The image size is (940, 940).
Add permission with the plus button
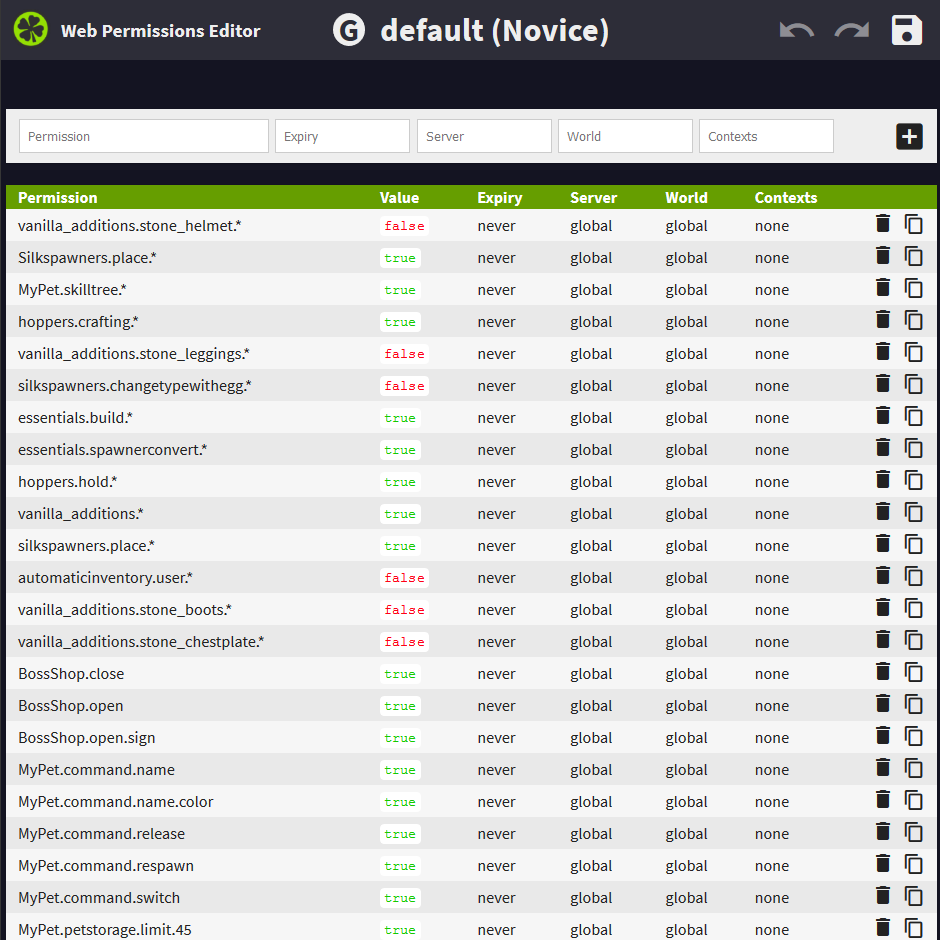click(x=909, y=136)
